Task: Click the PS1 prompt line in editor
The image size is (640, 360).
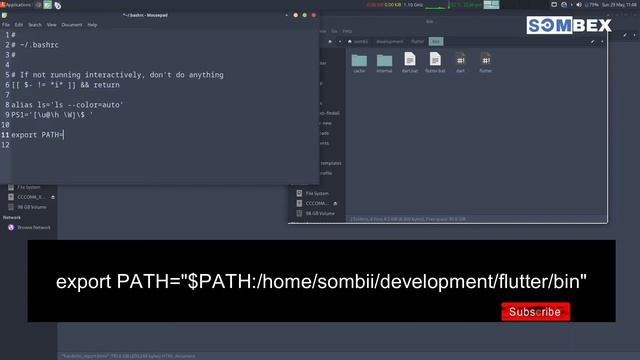Action: click(52, 115)
